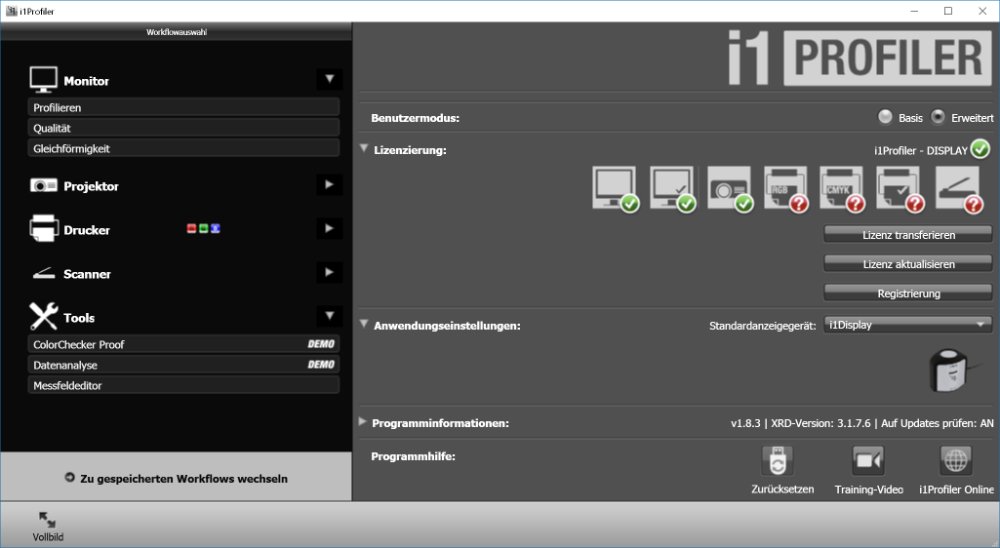
Task: Click the Drucker printer icon
Action: tap(43, 228)
